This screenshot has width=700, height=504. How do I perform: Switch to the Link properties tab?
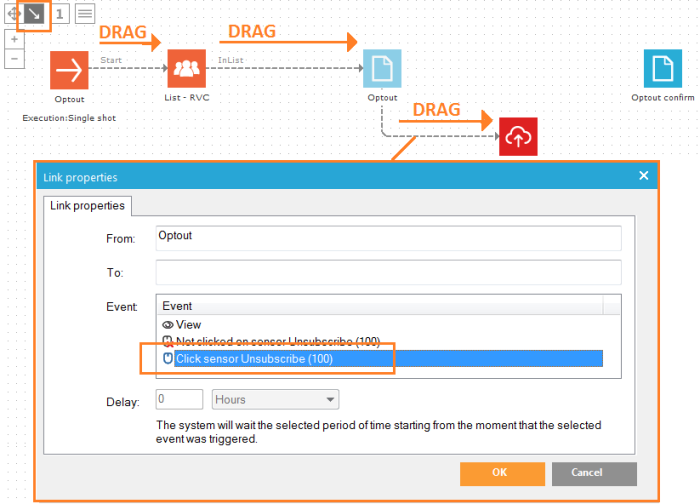[90, 206]
